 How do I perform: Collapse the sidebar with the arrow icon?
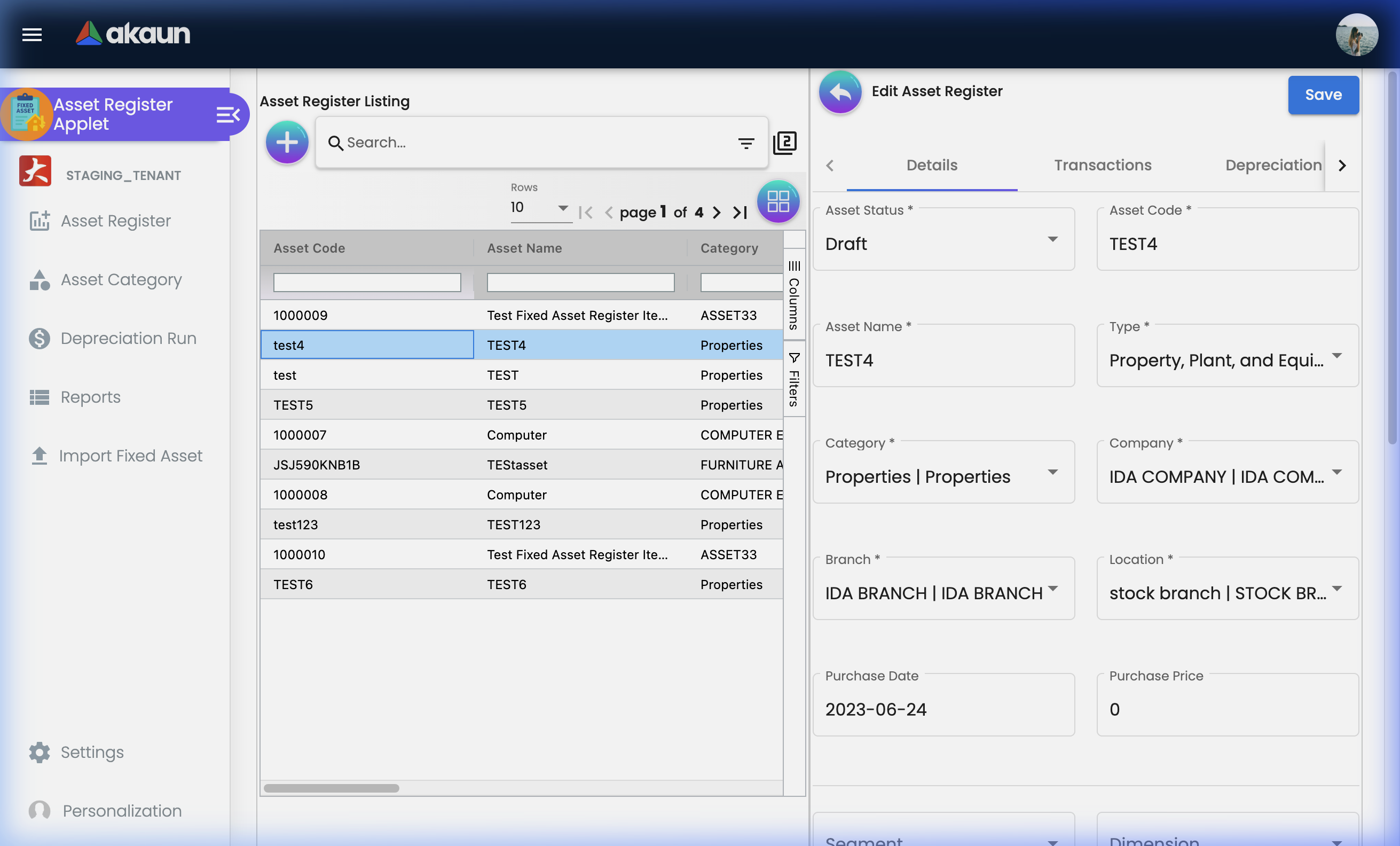click(x=229, y=114)
